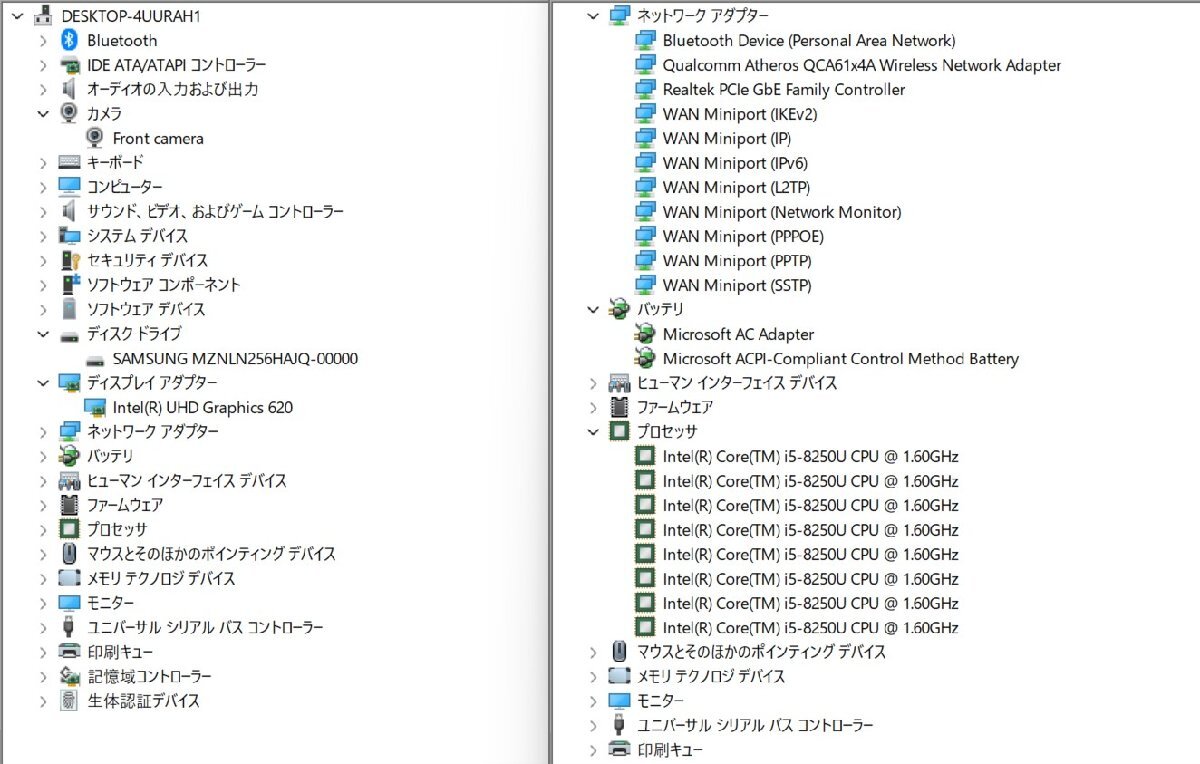Click the カメラ webcam category icon
1200x764 pixels.
pyautogui.click(x=69, y=113)
